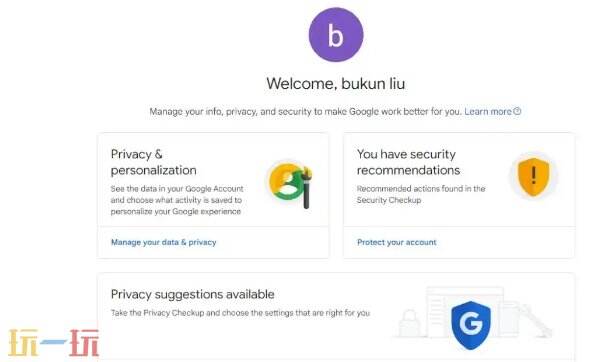Image resolution: width=600 pixels, height=362 pixels.
Task: Open the Learn more link
Action: tap(488, 111)
